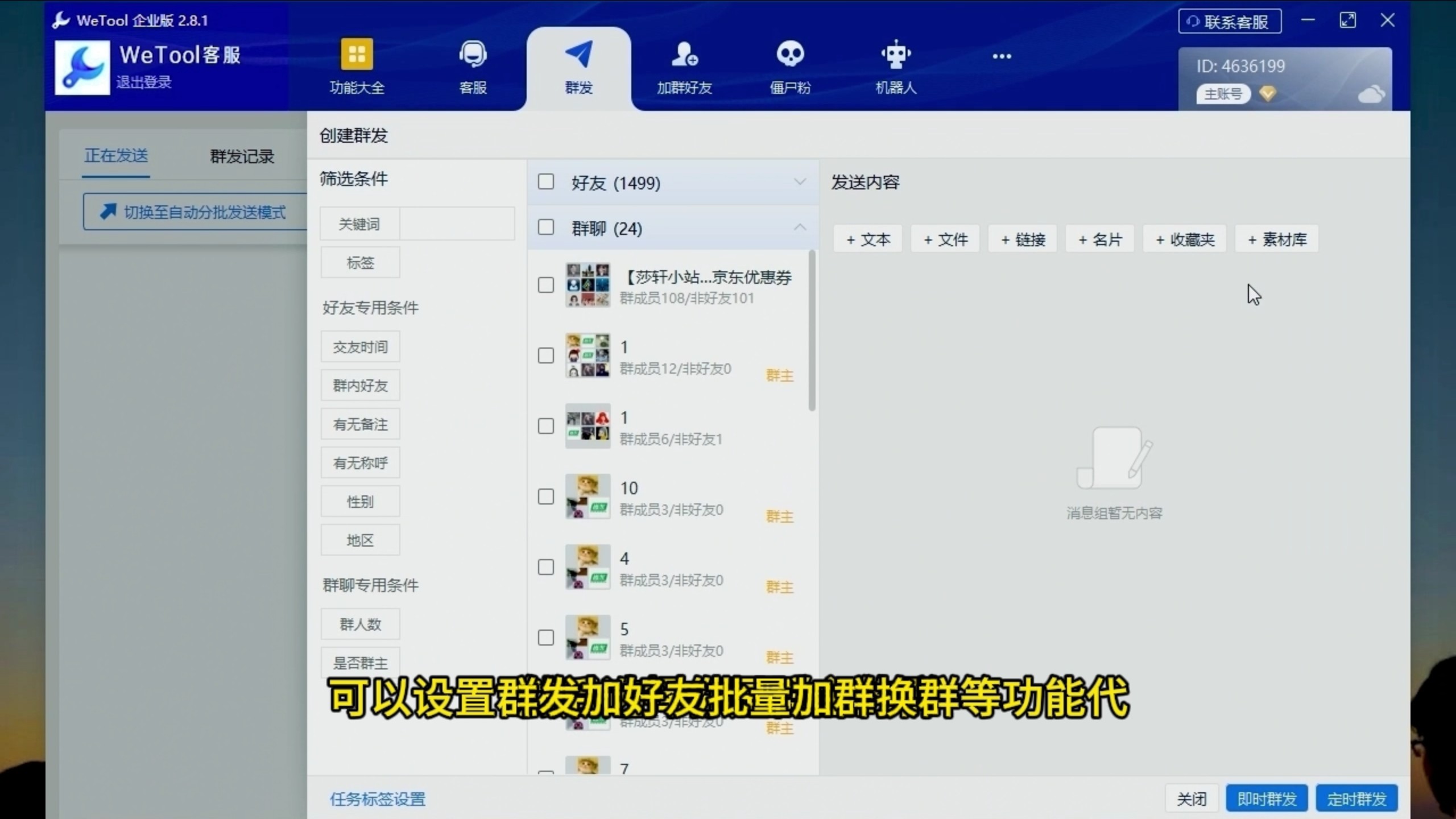Switch to the 正在发送 tab

click(116, 156)
